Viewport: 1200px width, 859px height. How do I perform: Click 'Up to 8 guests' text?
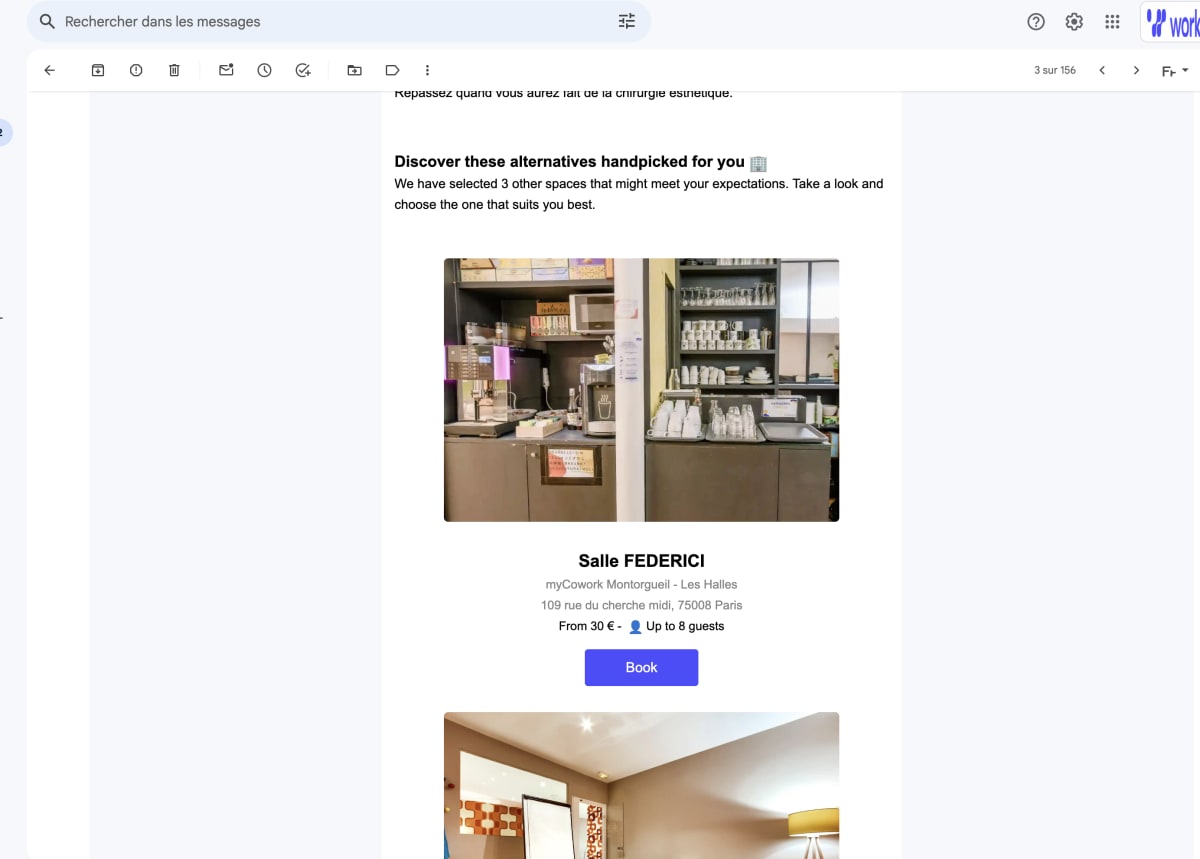(685, 626)
